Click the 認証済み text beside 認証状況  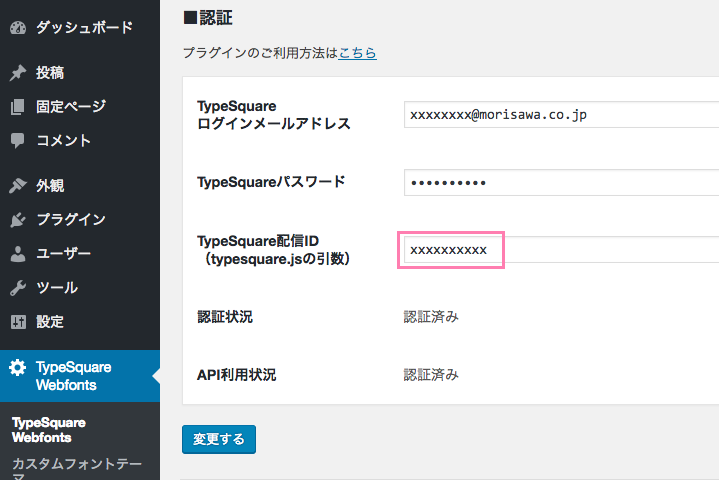[x=431, y=317]
